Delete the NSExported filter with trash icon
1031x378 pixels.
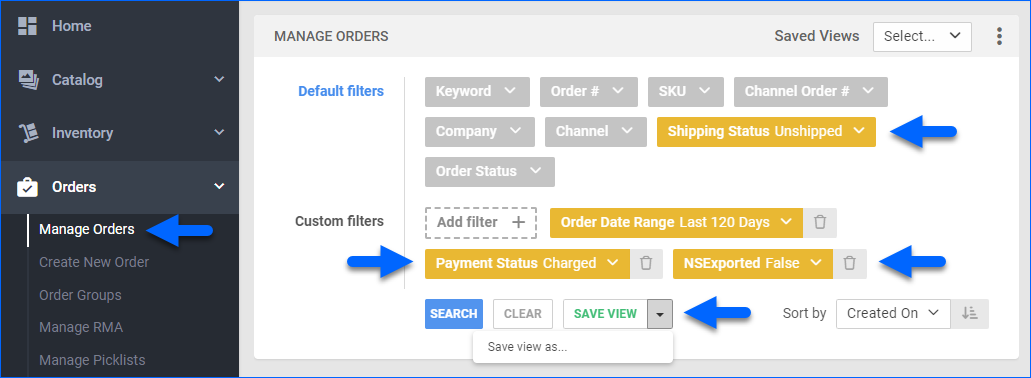pyautogui.click(x=850, y=263)
